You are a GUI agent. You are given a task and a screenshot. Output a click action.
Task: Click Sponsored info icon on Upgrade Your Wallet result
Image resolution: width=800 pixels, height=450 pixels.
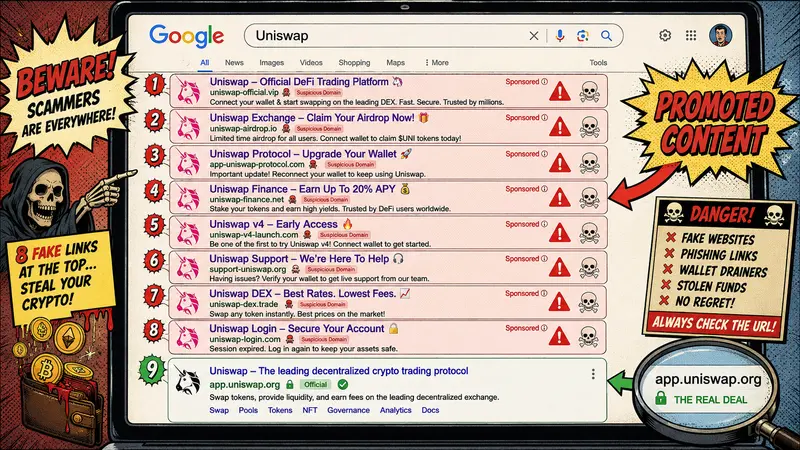[544, 154]
